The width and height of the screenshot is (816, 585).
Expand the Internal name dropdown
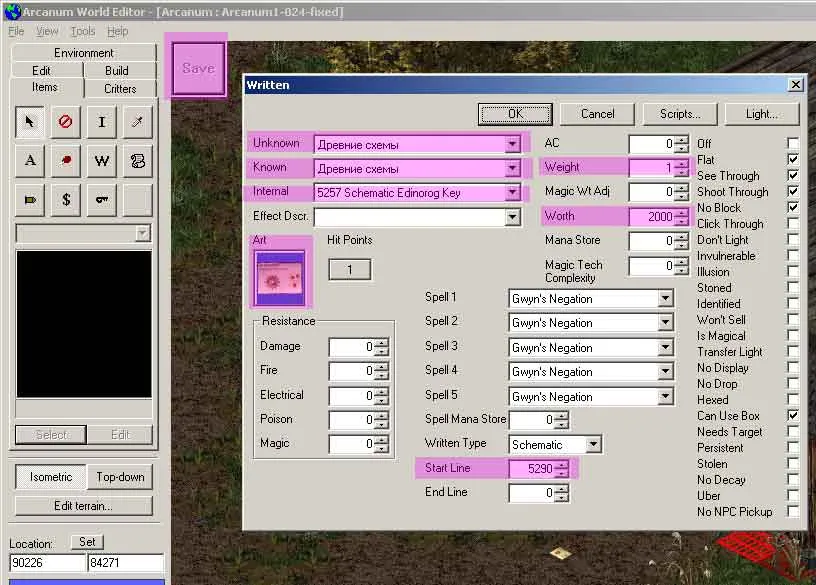[512, 192]
